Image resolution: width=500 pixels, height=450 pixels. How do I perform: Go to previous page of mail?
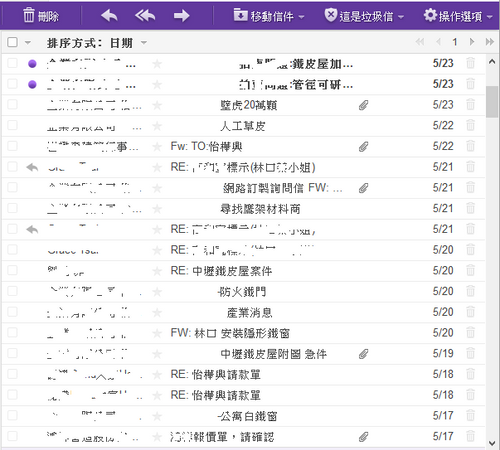tap(438, 42)
